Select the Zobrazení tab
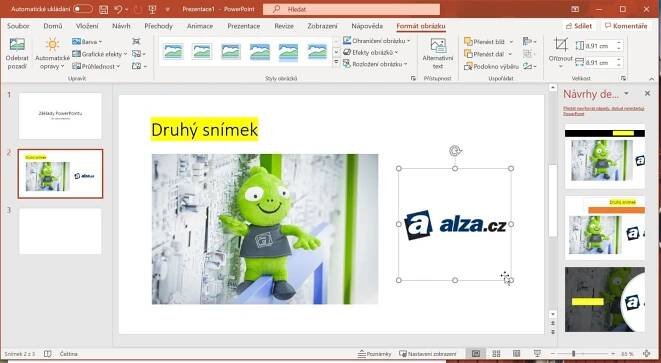661x363 pixels. click(x=322, y=26)
